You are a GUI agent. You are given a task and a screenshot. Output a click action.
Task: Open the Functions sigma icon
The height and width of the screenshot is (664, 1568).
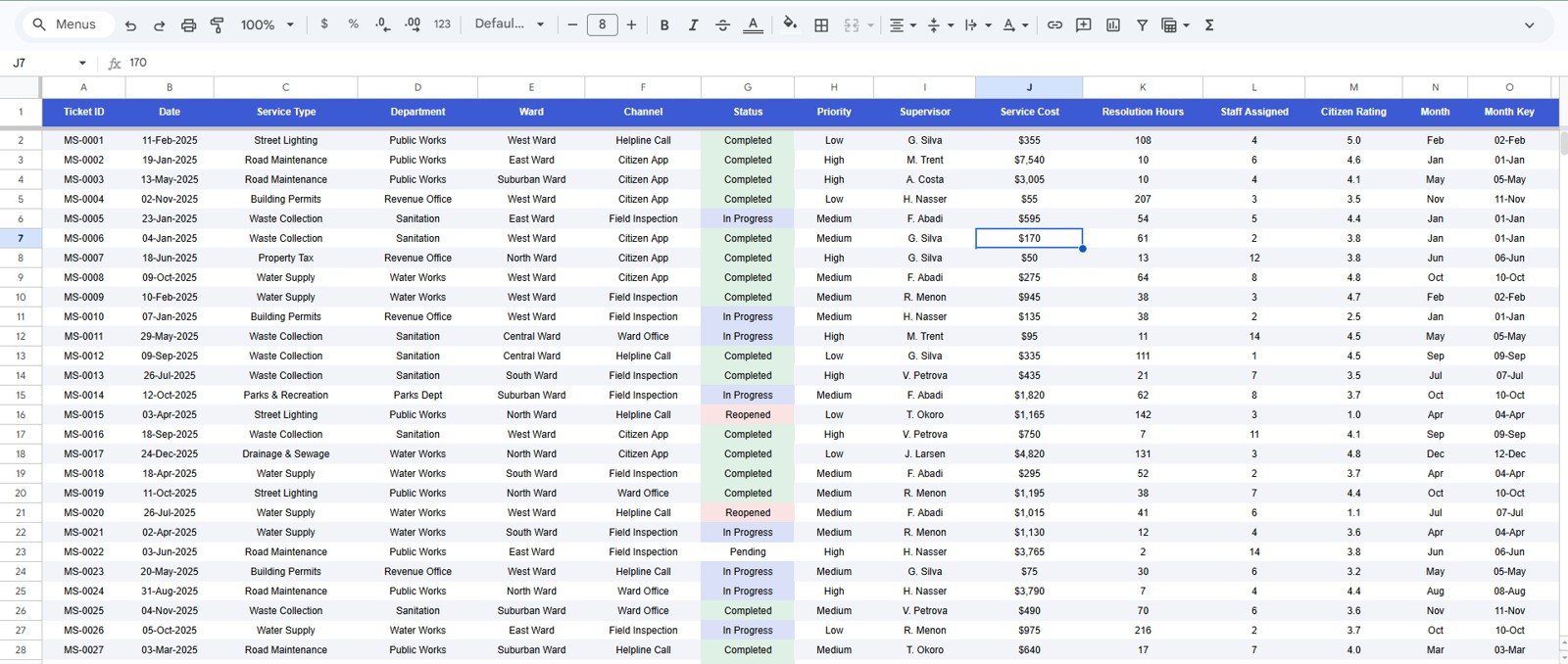pos(1209,24)
